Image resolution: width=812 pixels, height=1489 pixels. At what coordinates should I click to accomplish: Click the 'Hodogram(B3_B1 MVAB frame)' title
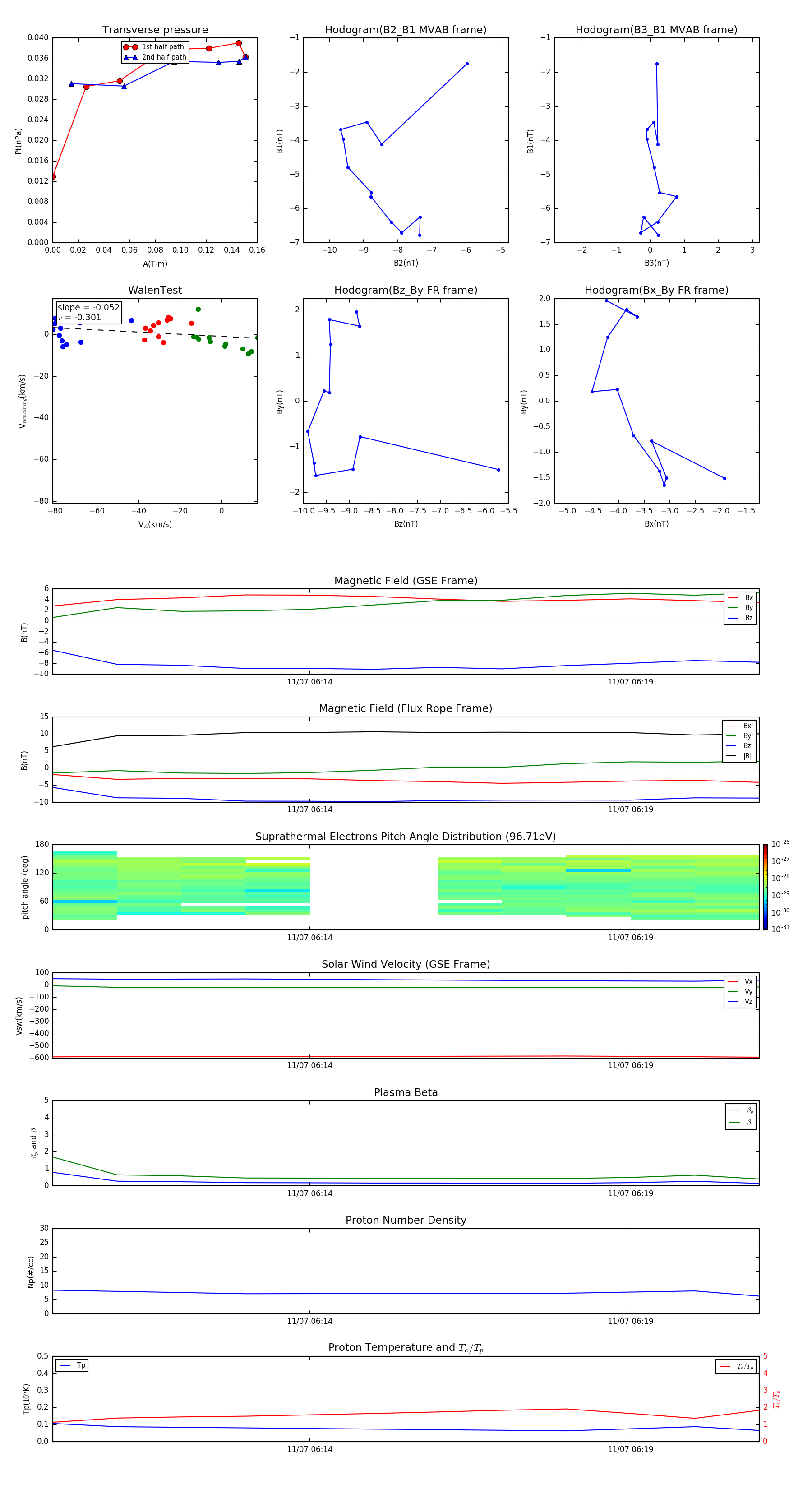[656, 30]
